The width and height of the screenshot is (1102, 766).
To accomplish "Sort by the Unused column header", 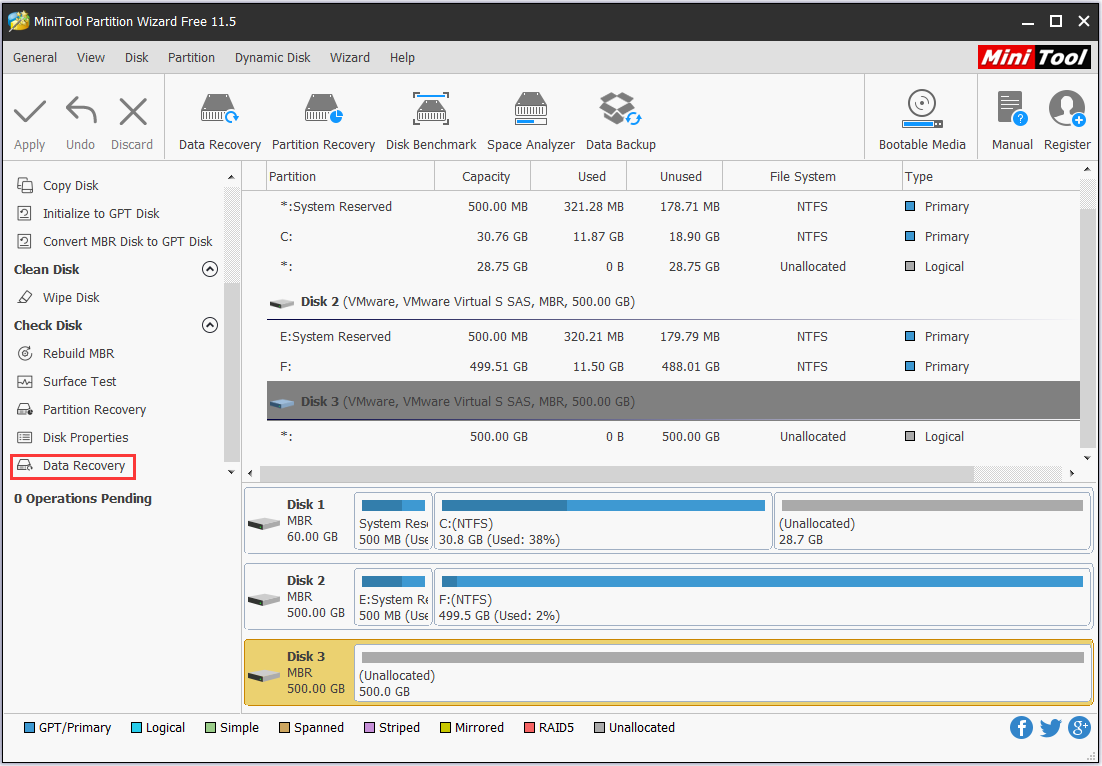I will point(675,176).
